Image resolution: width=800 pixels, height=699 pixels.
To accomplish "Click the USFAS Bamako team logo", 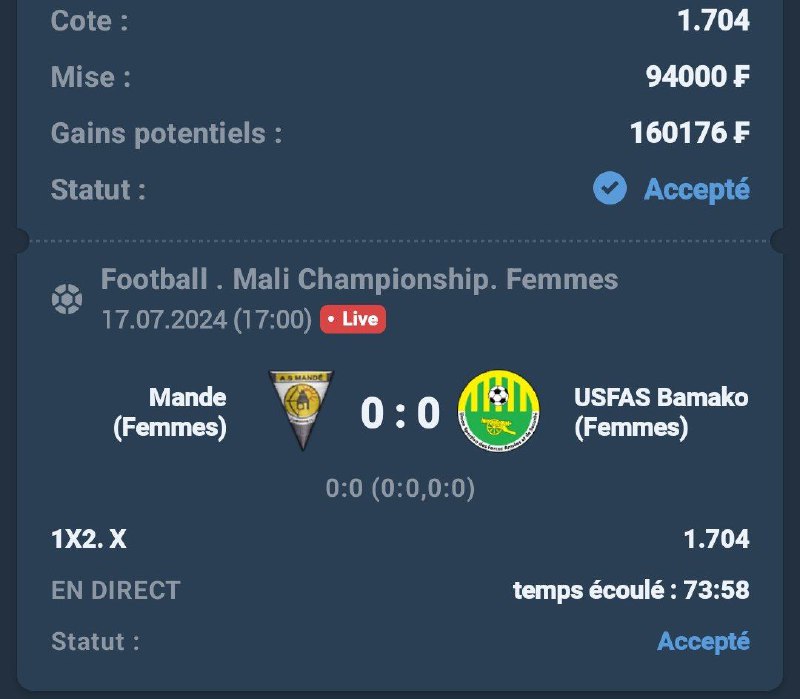I will coord(498,411).
